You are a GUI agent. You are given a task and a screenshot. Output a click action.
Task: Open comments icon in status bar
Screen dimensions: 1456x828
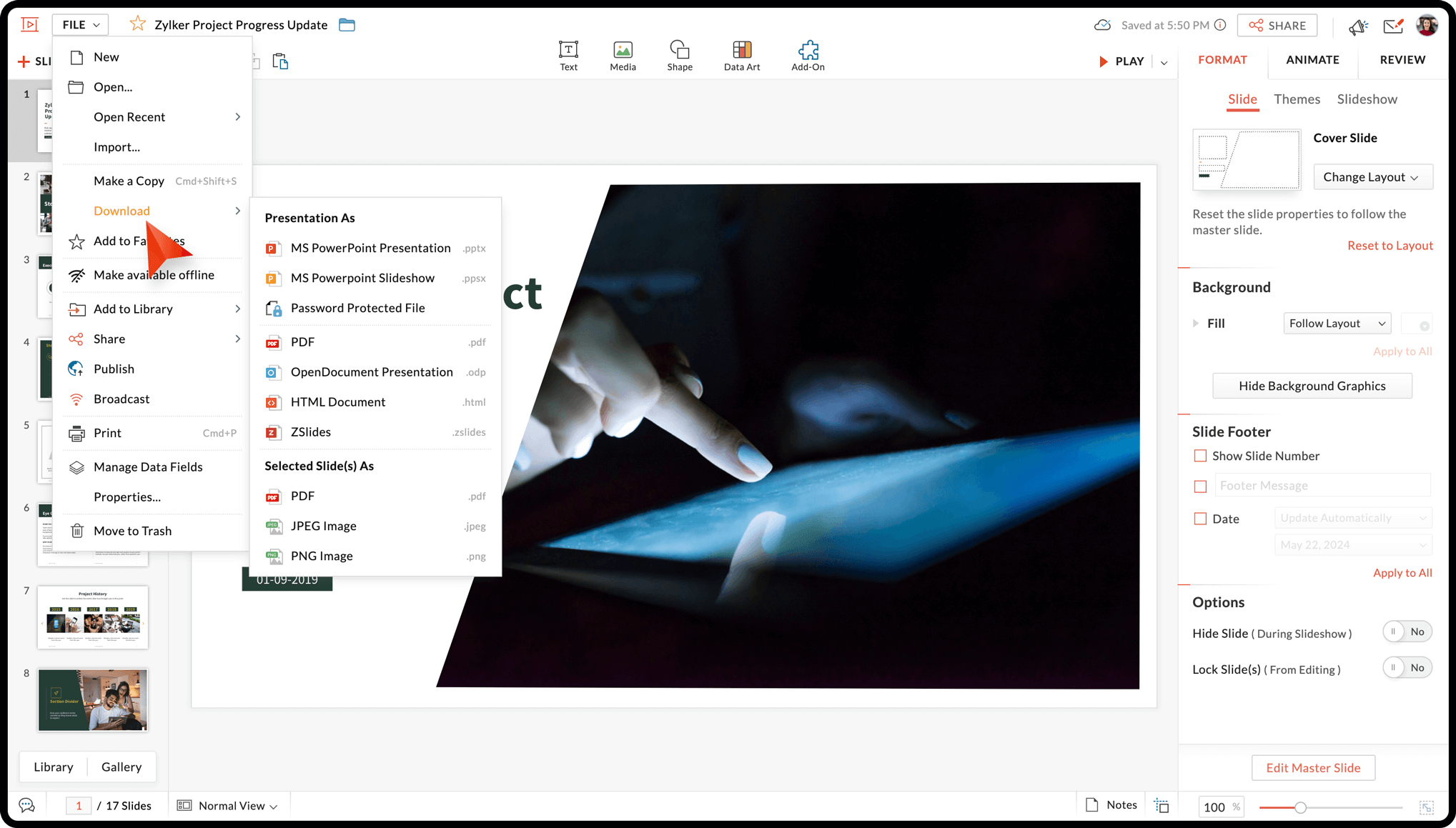pyautogui.click(x=27, y=806)
